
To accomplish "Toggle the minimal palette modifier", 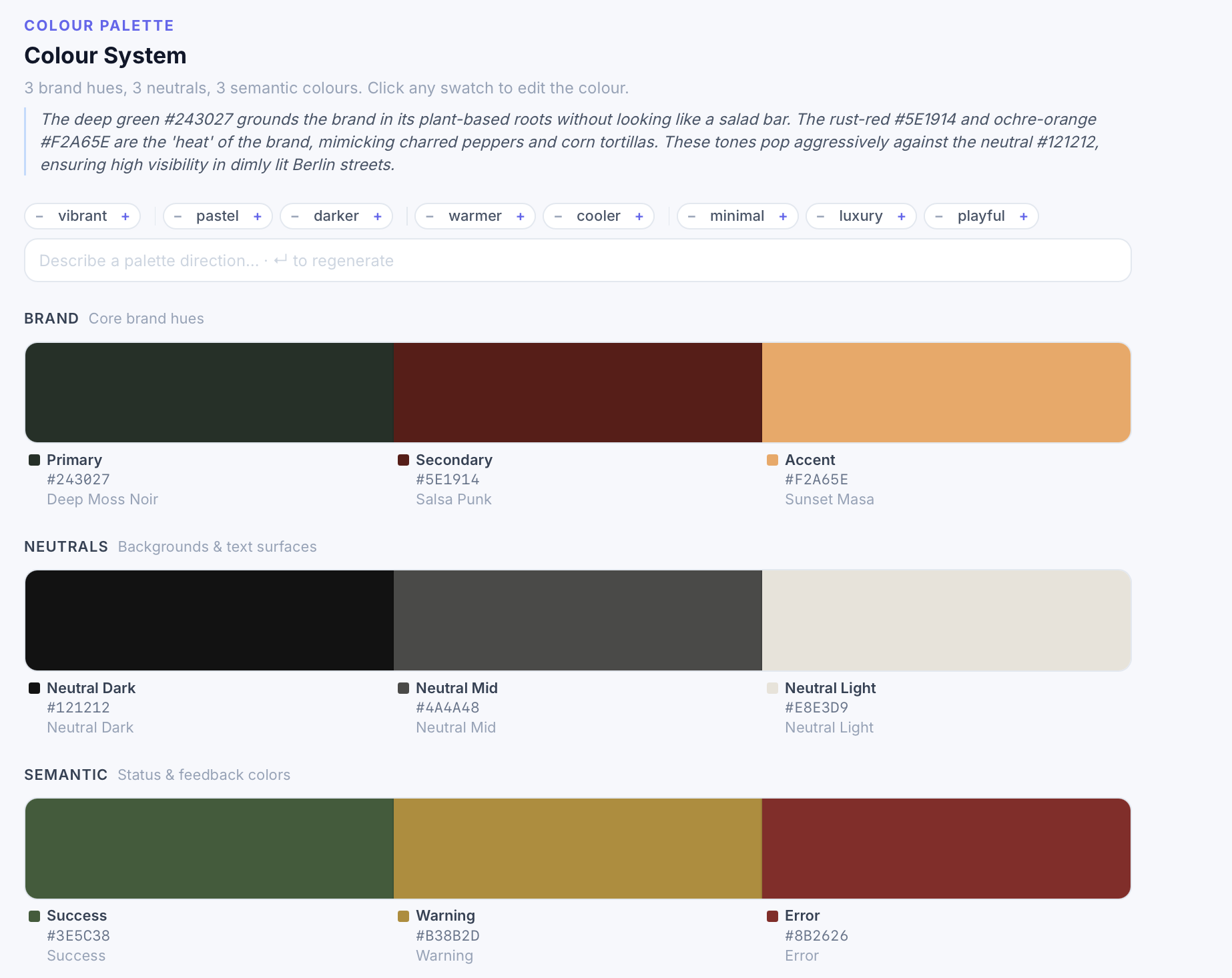I will [737, 215].
